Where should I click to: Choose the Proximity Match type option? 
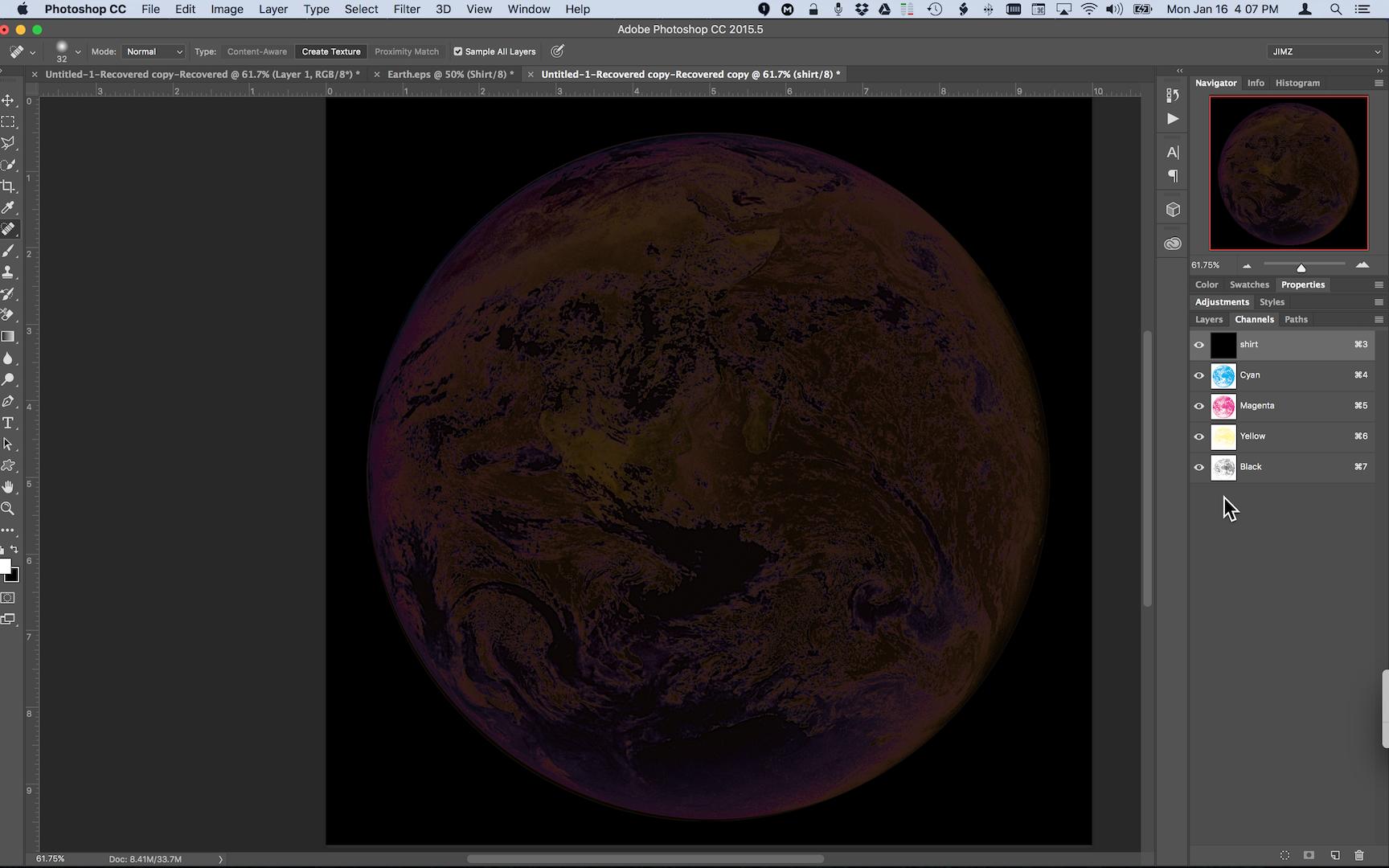pos(406,51)
